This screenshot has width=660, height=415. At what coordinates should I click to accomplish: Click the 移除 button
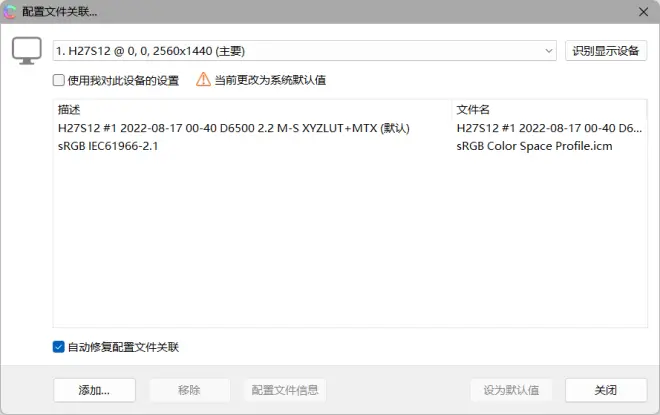189,390
